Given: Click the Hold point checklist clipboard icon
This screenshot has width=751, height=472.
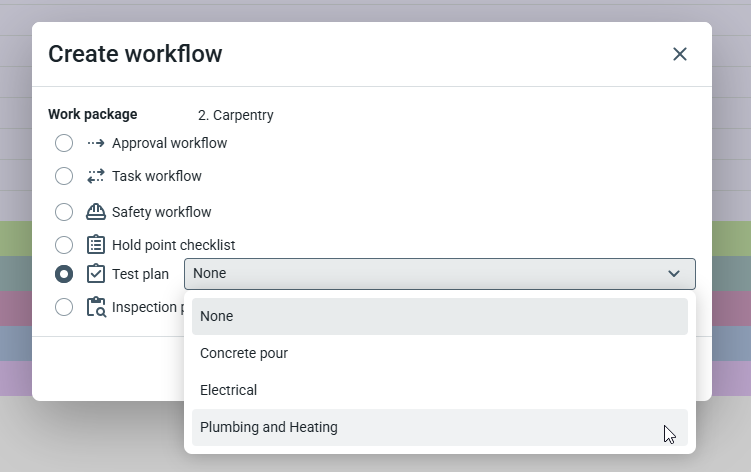Looking at the screenshot, I should (x=96, y=245).
